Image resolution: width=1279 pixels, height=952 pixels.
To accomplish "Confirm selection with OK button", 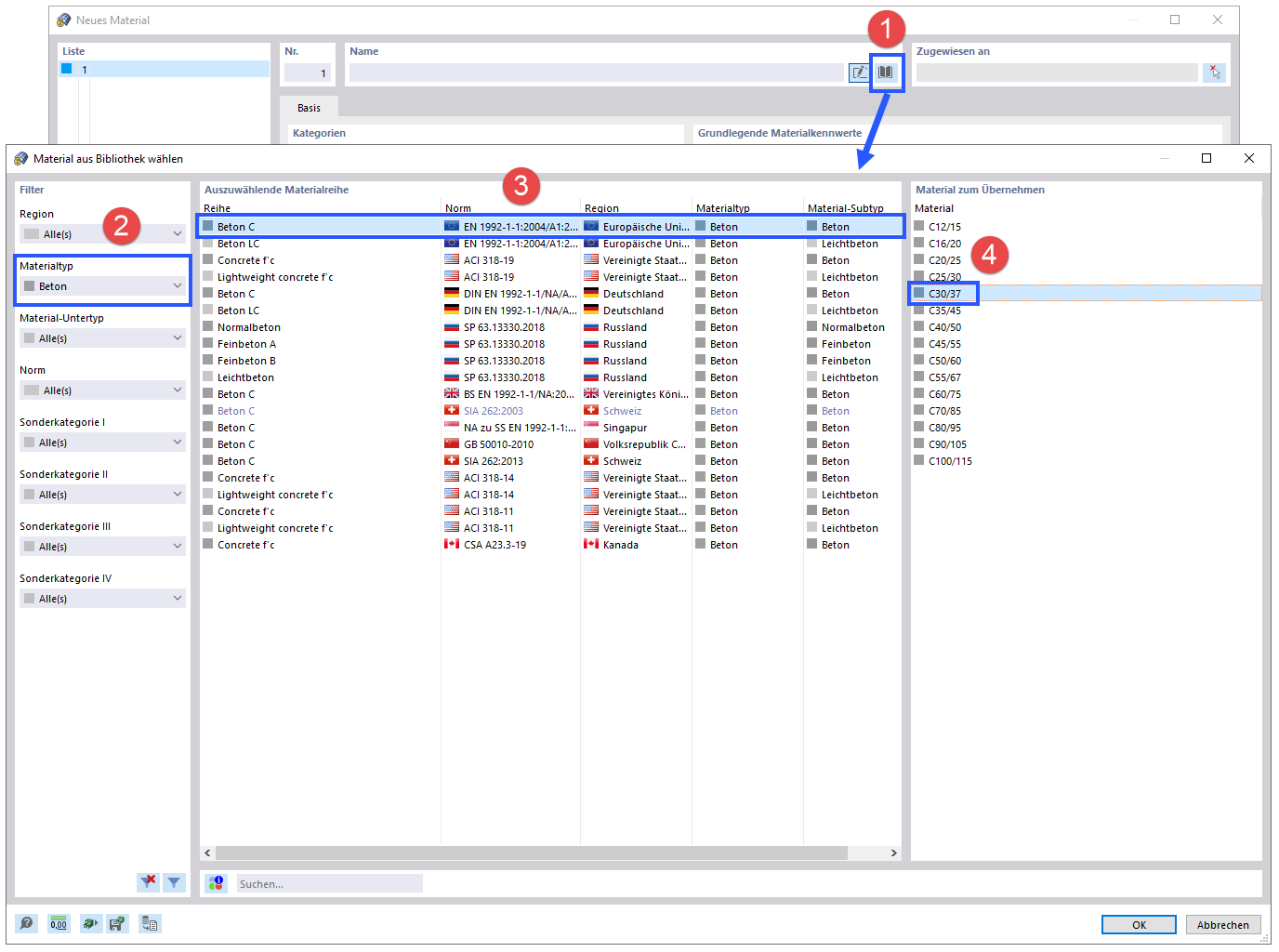I will (x=1139, y=925).
